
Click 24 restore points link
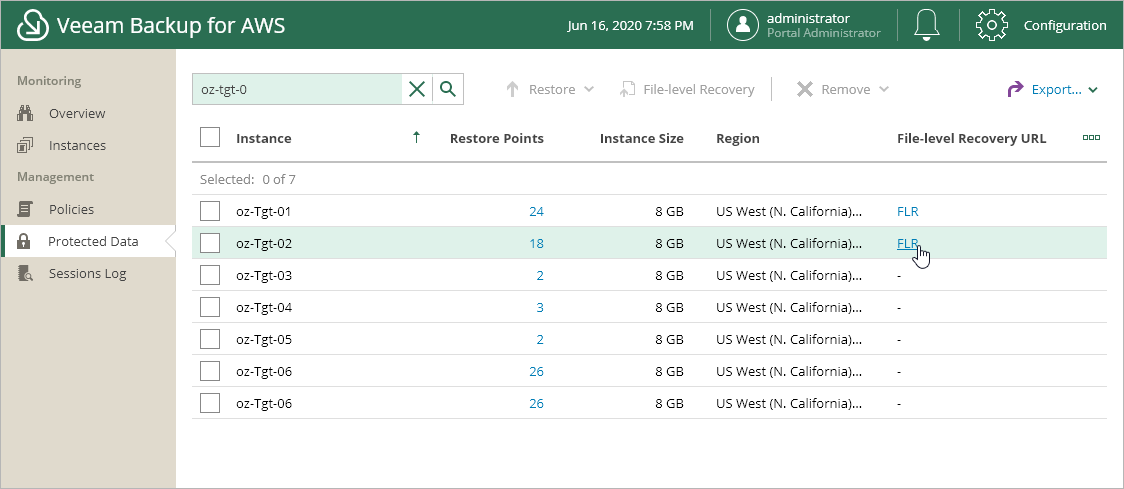[x=536, y=211]
